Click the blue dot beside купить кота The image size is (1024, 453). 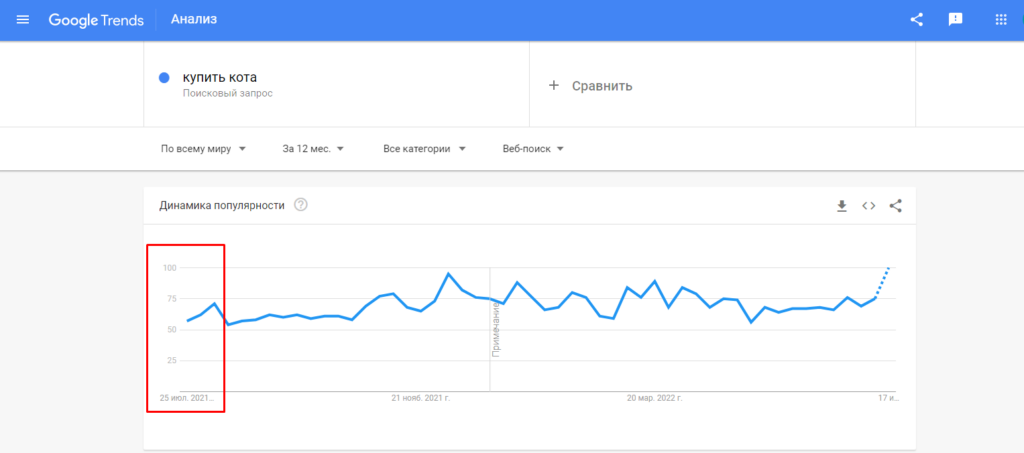click(164, 78)
